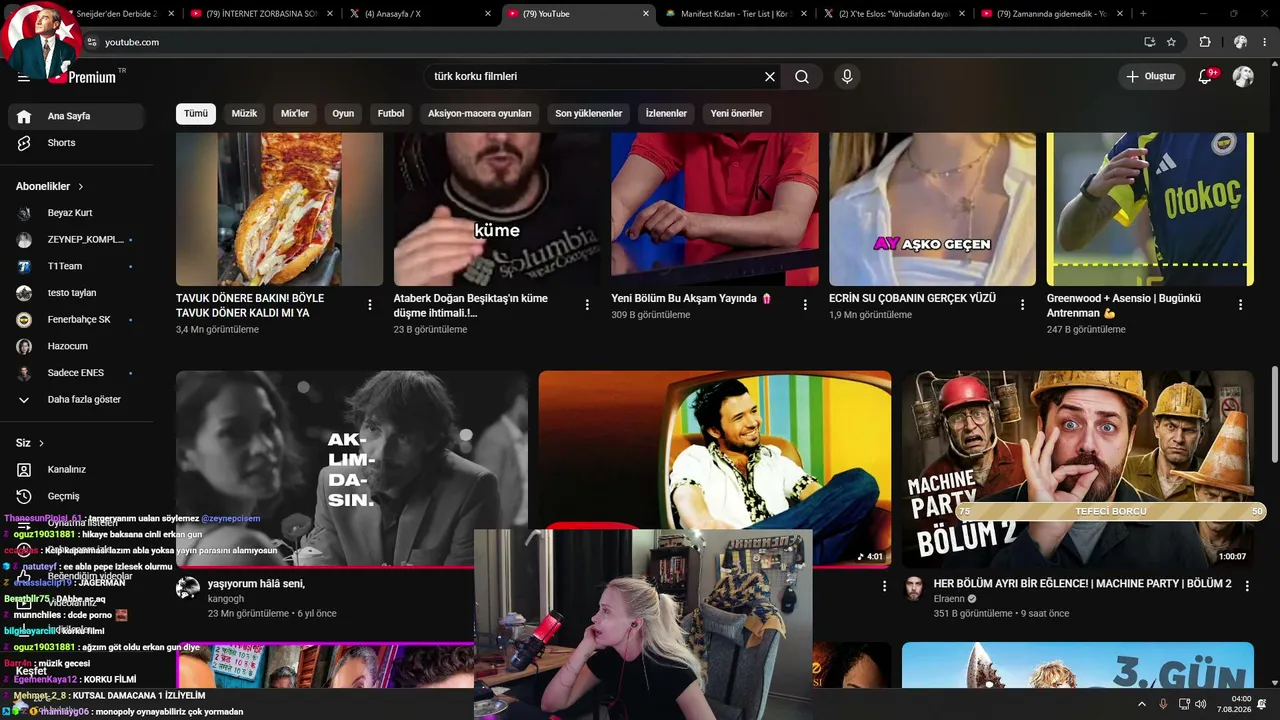This screenshot has height=720, width=1280.
Task: Select the Futbol filter chip
Action: pyautogui.click(x=391, y=114)
